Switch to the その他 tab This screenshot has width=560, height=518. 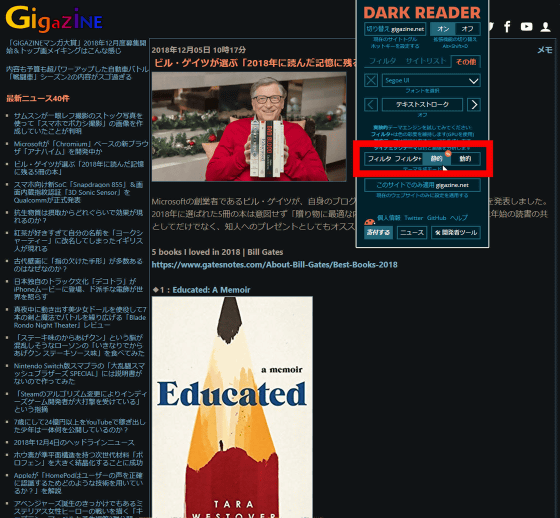[466, 61]
